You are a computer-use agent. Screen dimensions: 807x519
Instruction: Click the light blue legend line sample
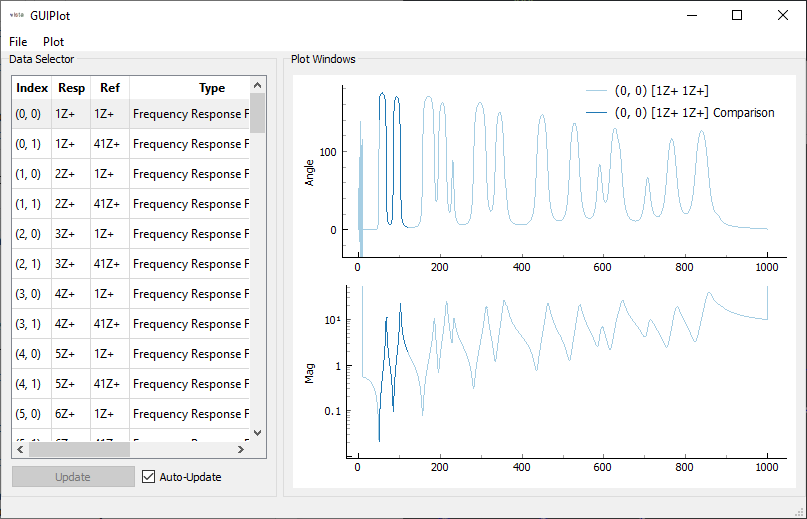point(596,91)
